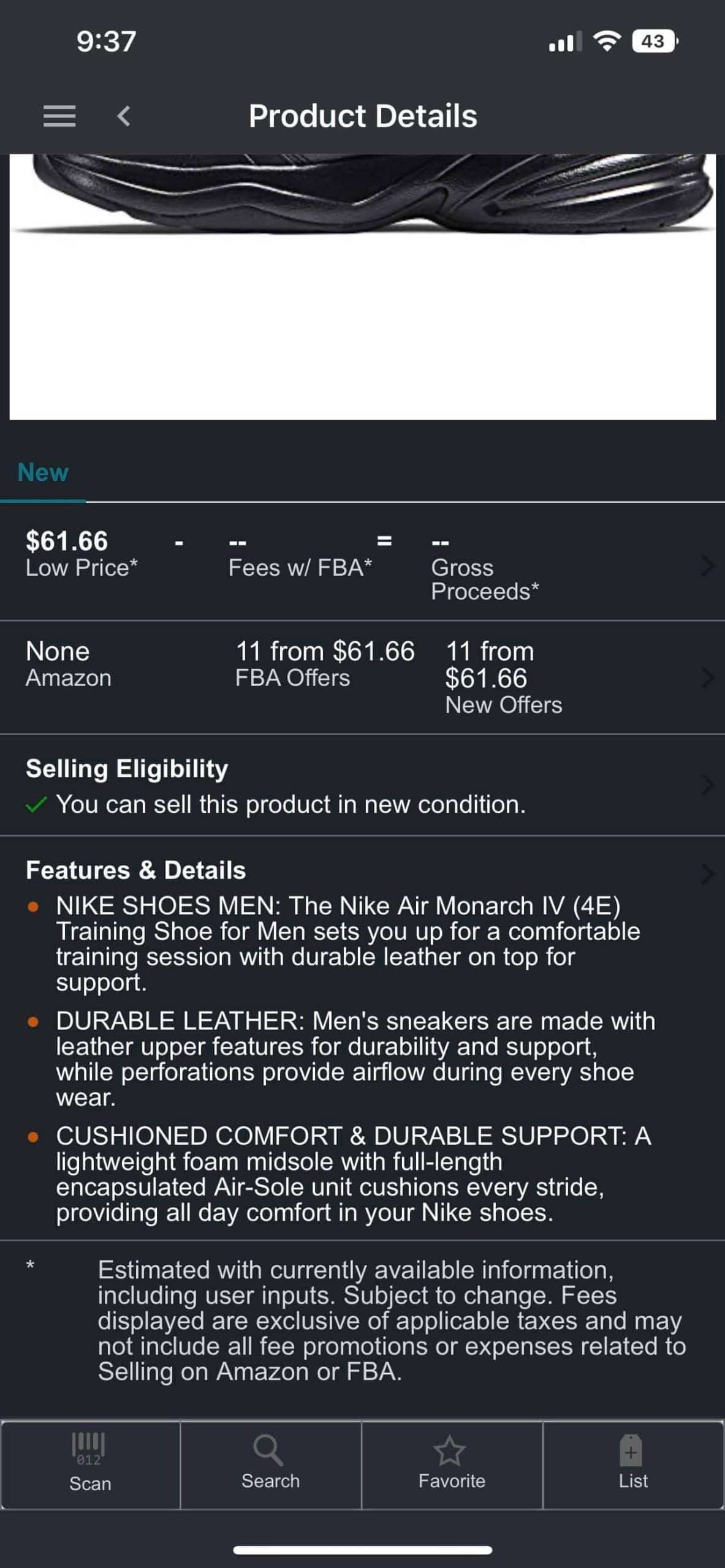This screenshot has height=1568, width=725.
Task: Expand the Selling Eligibility chevron
Action: (x=707, y=785)
